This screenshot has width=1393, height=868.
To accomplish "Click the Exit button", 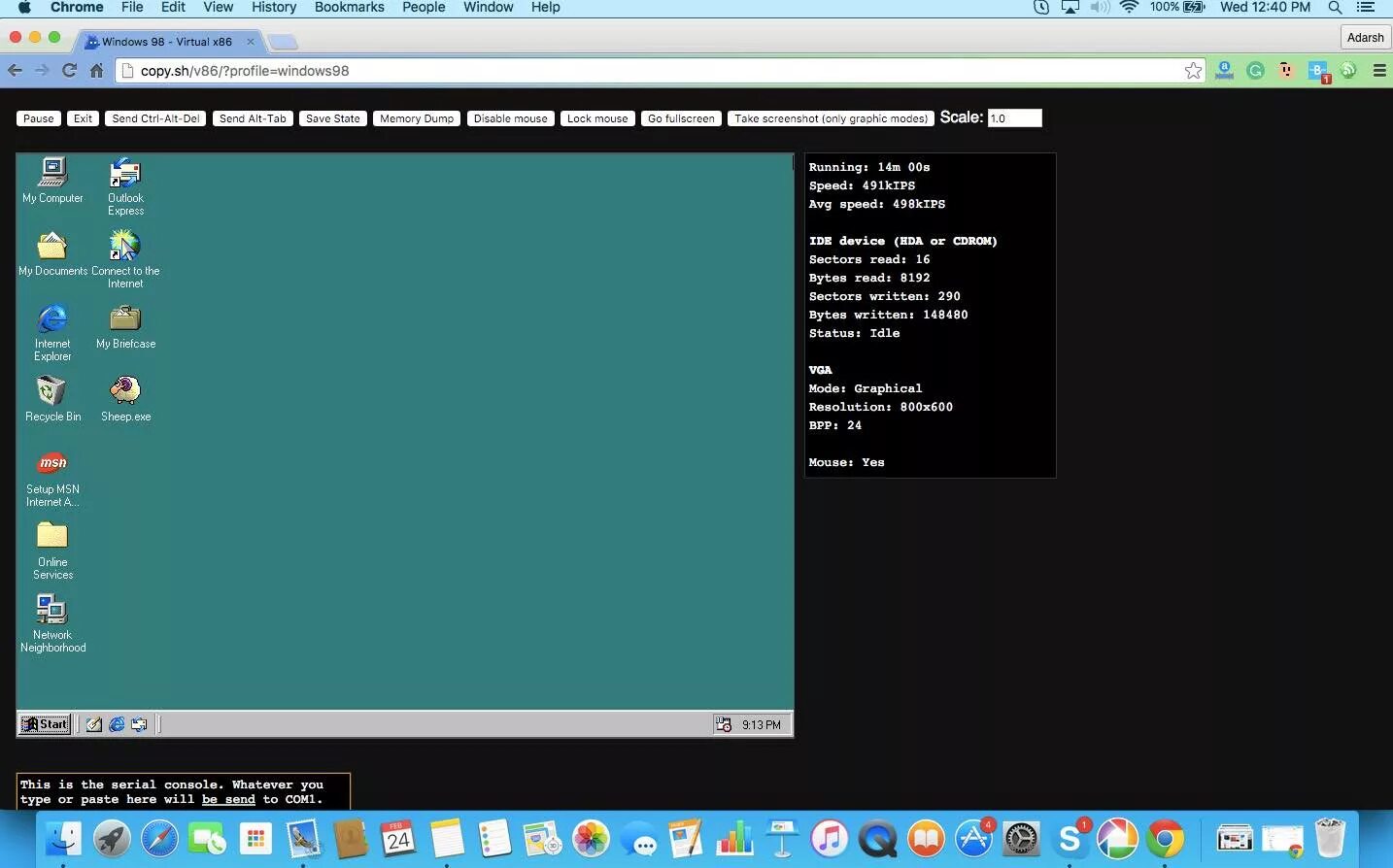I will click(83, 118).
